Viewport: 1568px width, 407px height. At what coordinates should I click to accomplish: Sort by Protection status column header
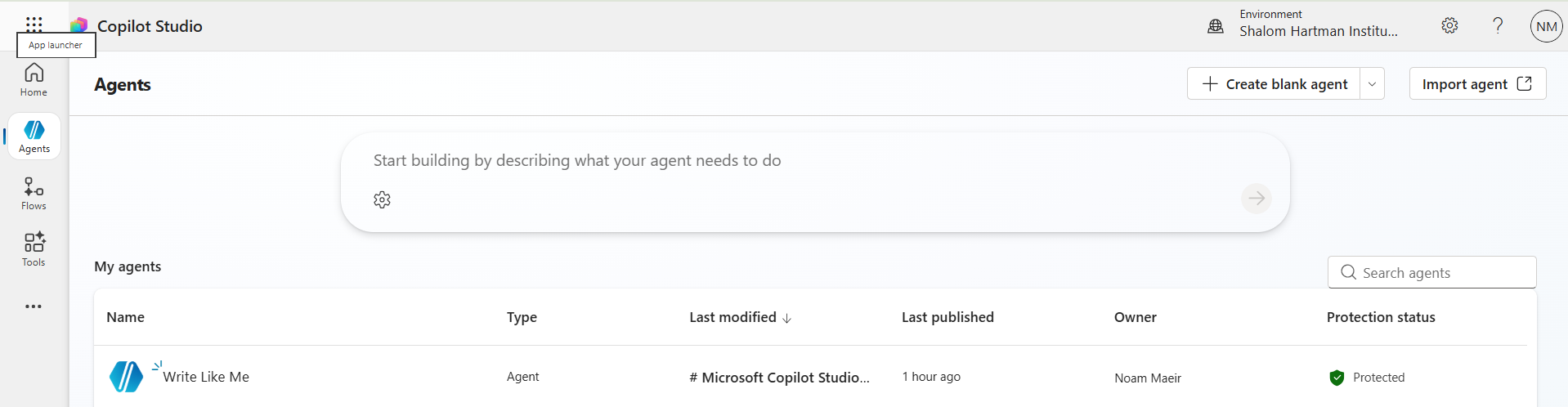(x=1381, y=317)
